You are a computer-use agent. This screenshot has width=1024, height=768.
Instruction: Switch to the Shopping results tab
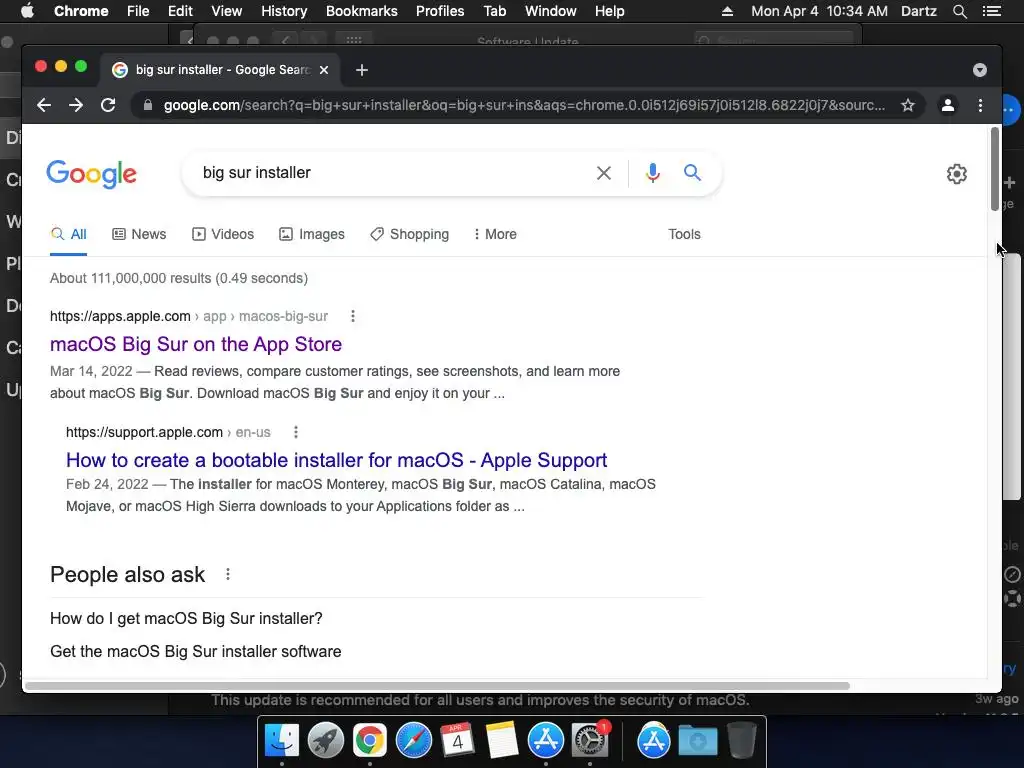click(x=409, y=234)
